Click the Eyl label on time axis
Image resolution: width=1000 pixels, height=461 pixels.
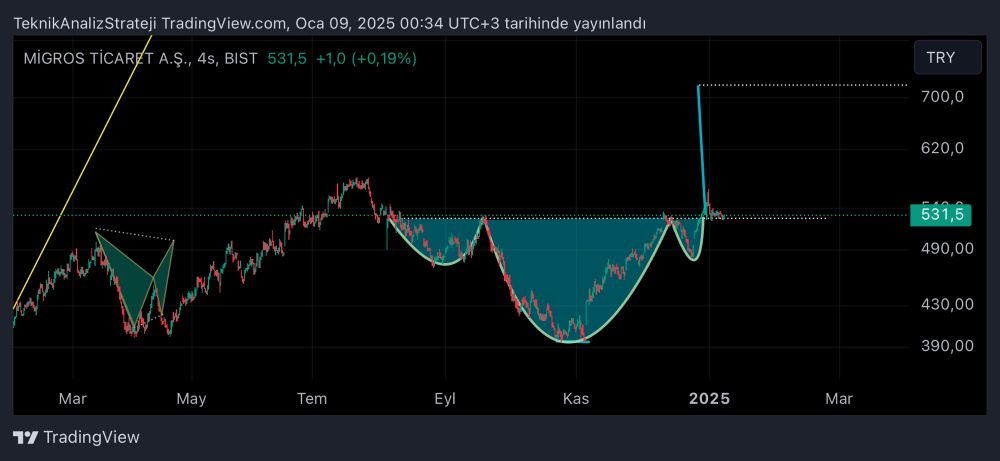point(446,399)
